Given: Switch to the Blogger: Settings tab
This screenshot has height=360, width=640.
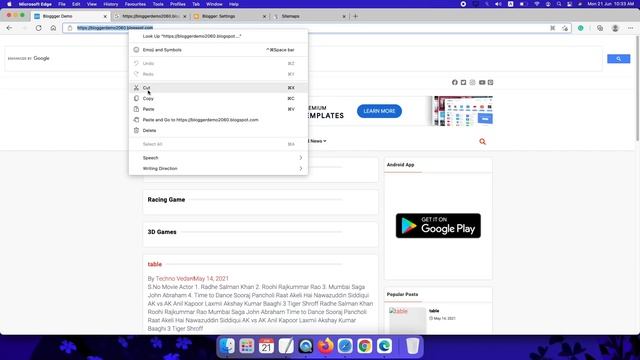Looking at the screenshot, I should tap(230, 16).
